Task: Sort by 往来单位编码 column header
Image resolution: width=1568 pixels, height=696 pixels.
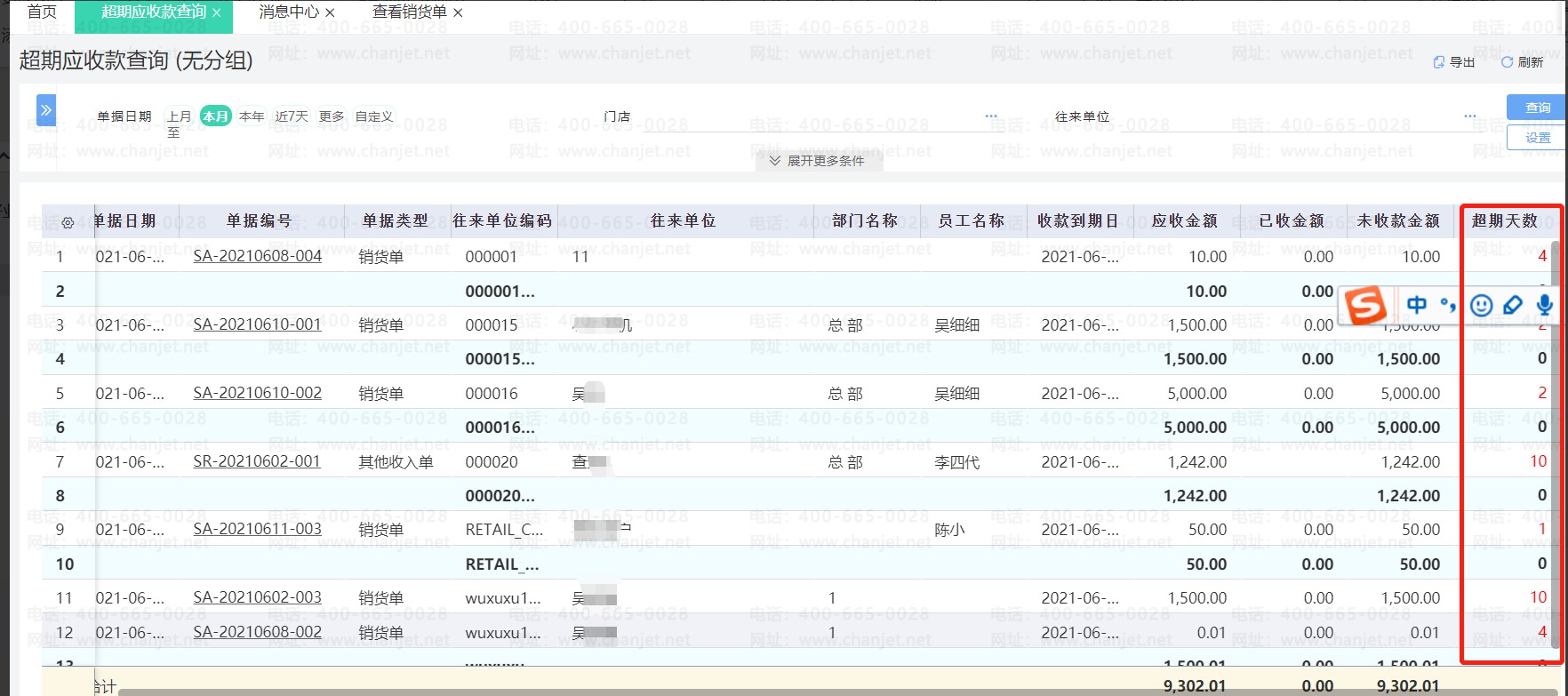Action: coord(502,221)
